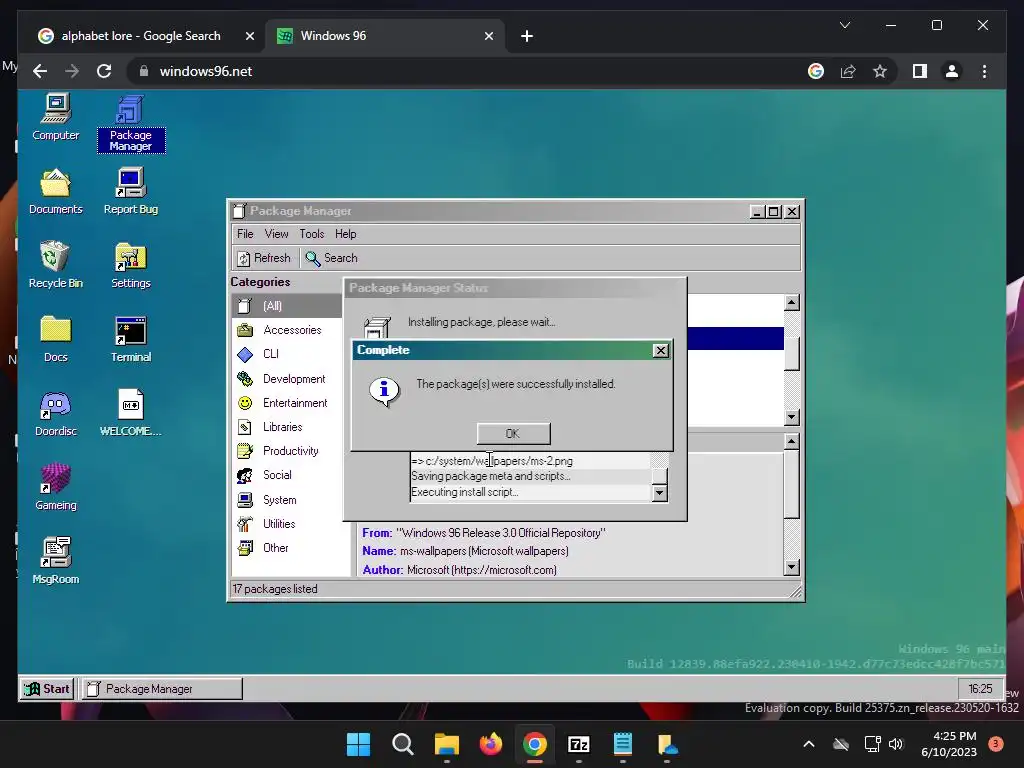Viewport: 1024px width, 768px height.
Task: Click the Refresh toolbar button
Action: click(264, 258)
